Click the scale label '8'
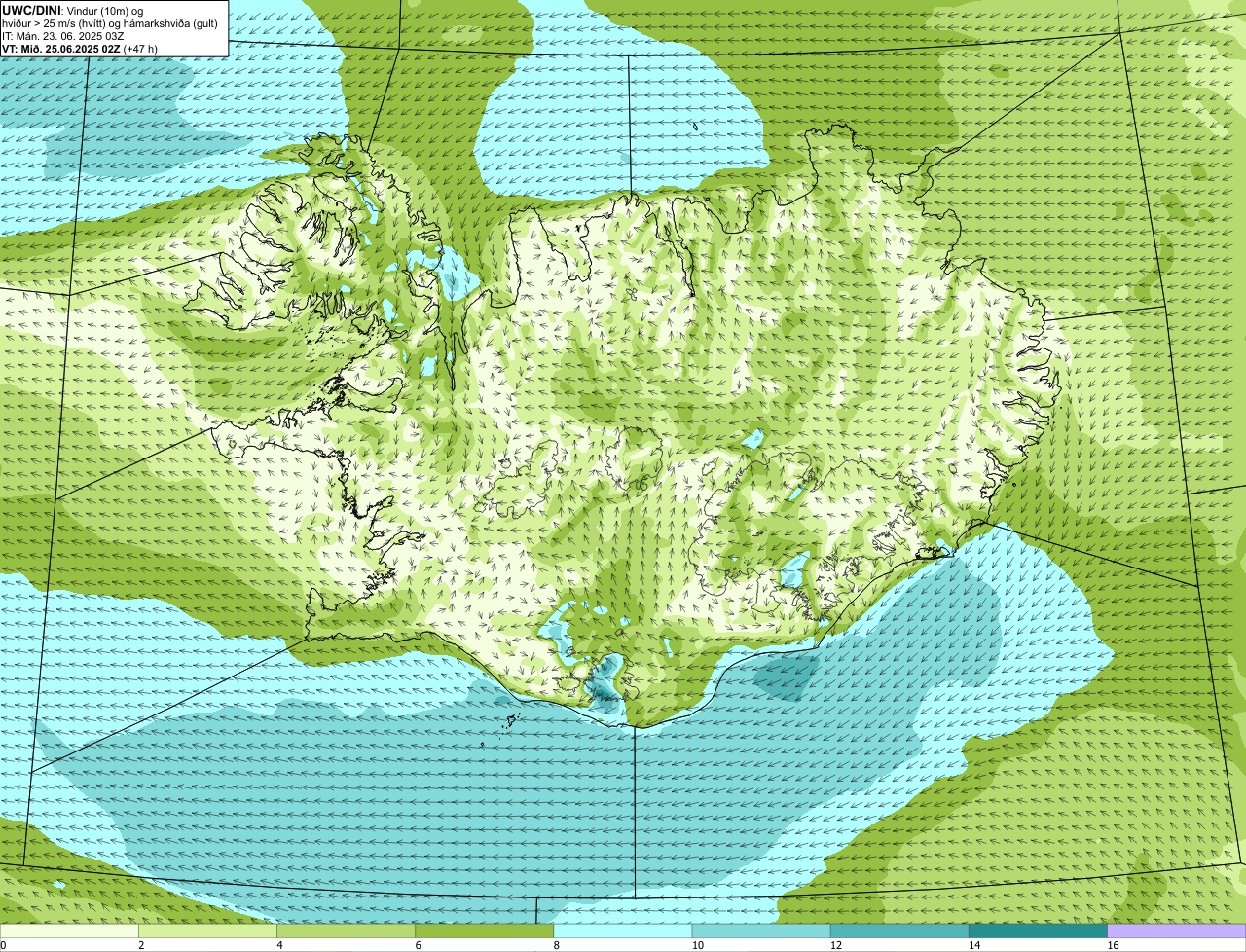Image resolution: width=1246 pixels, height=952 pixels. pyautogui.click(x=556, y=945)
